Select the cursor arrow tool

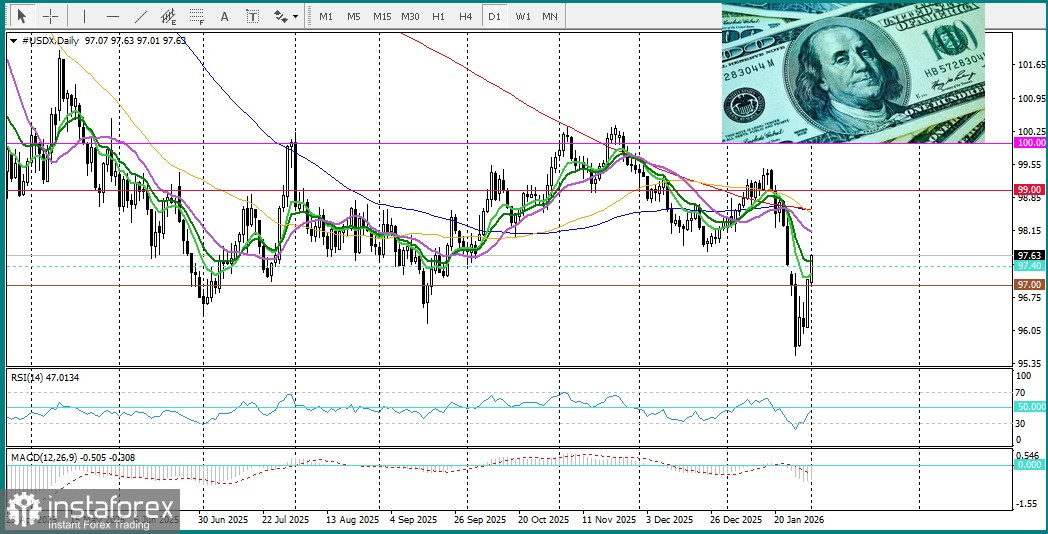coord(22,16)
